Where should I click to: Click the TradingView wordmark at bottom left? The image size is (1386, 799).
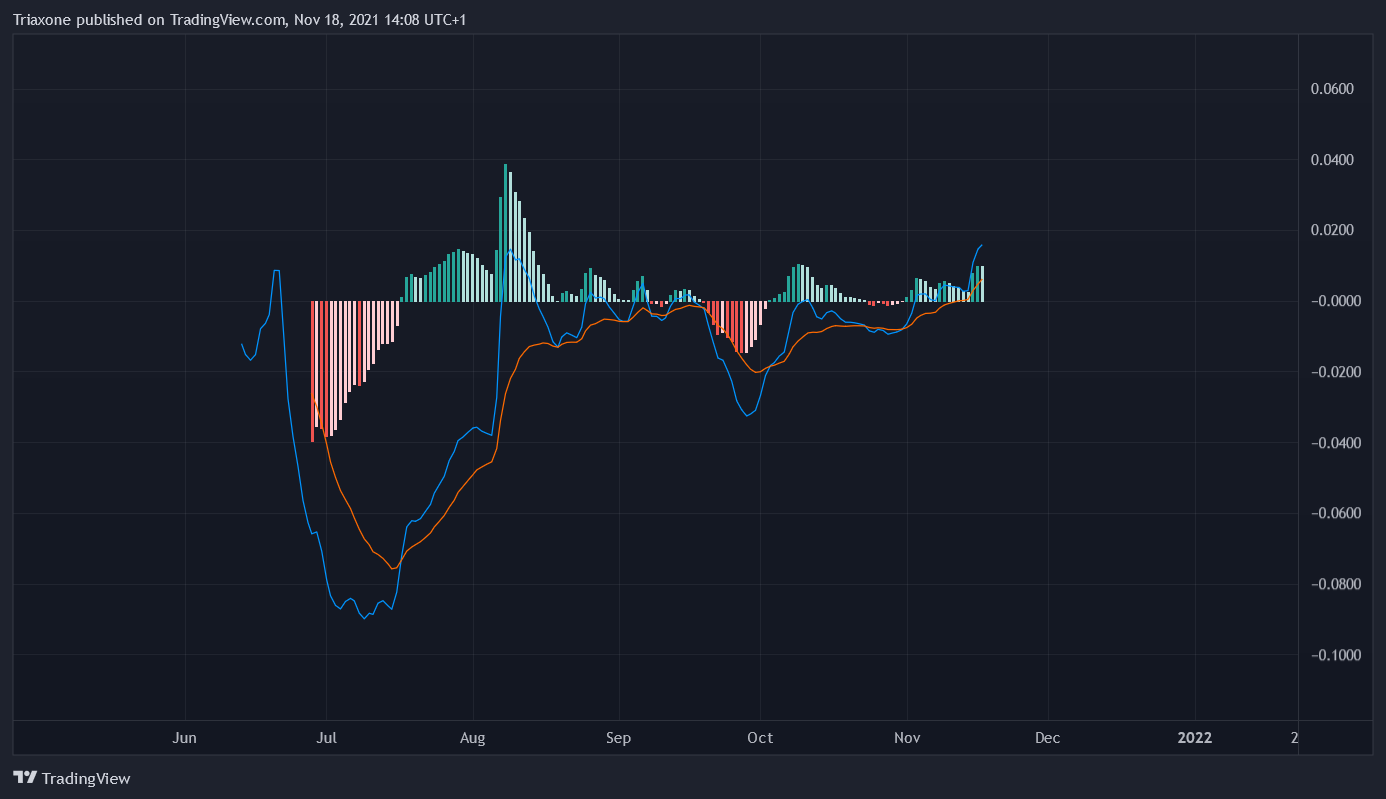click(x=86, y=778)
